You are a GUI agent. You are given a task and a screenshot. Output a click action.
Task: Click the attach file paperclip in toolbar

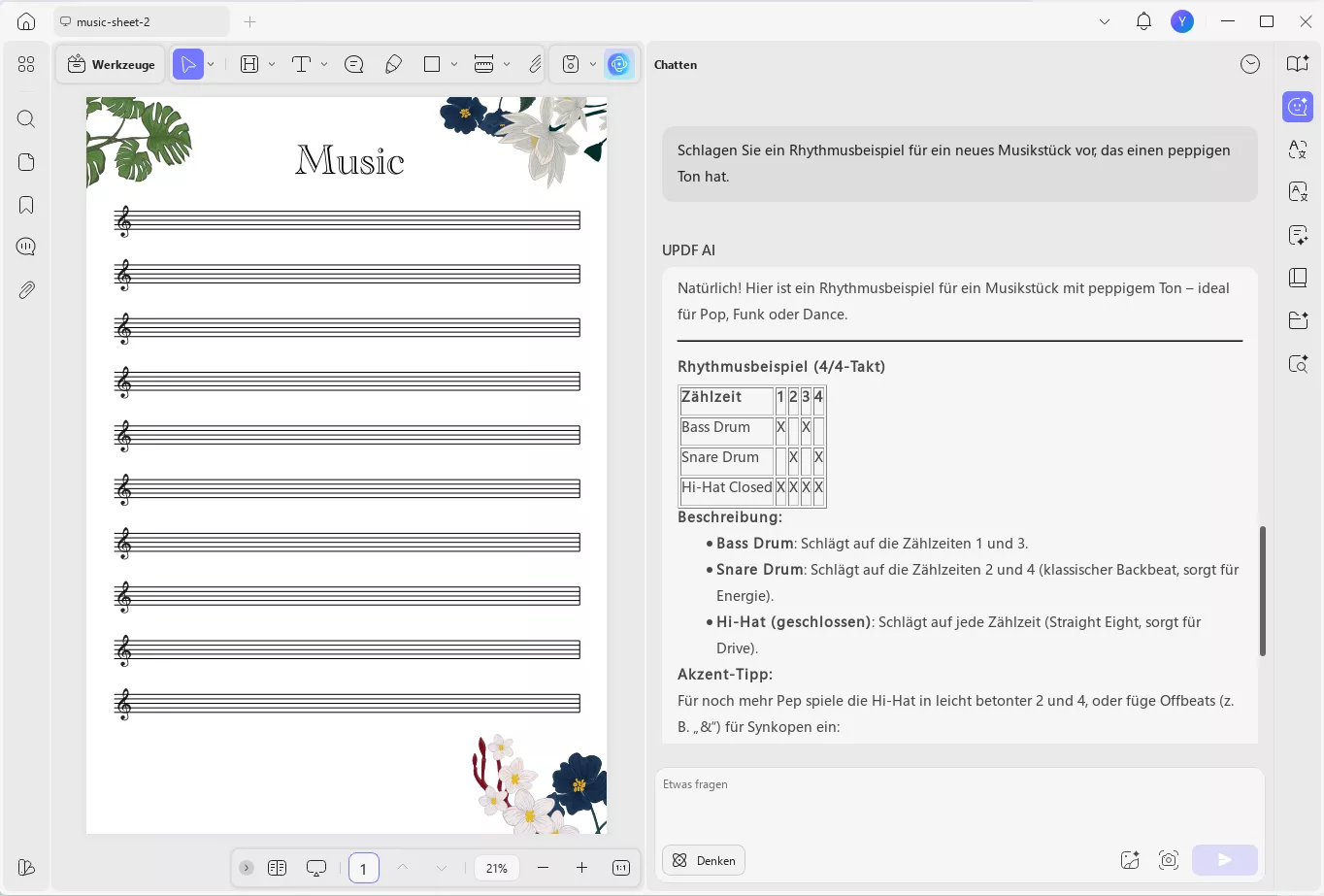click(x=535, y=64)
